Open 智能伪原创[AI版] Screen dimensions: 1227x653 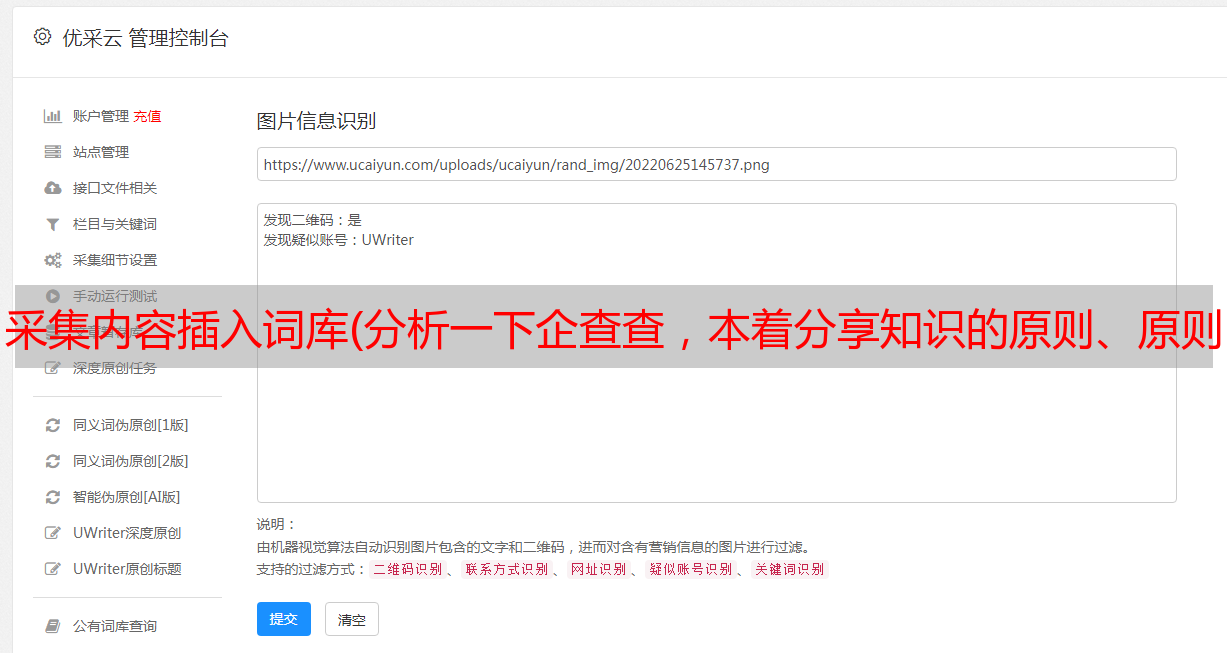coord(127,497)
